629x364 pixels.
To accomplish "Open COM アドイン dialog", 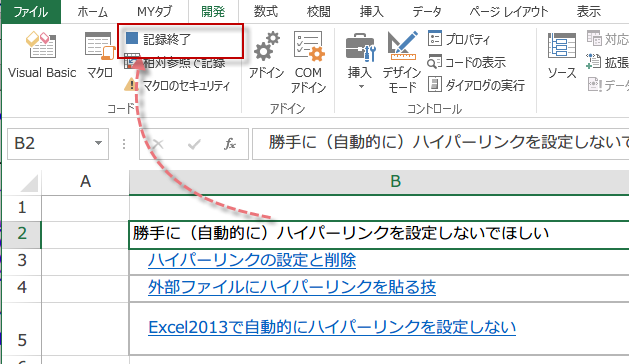I will click(x=308, y=62).
